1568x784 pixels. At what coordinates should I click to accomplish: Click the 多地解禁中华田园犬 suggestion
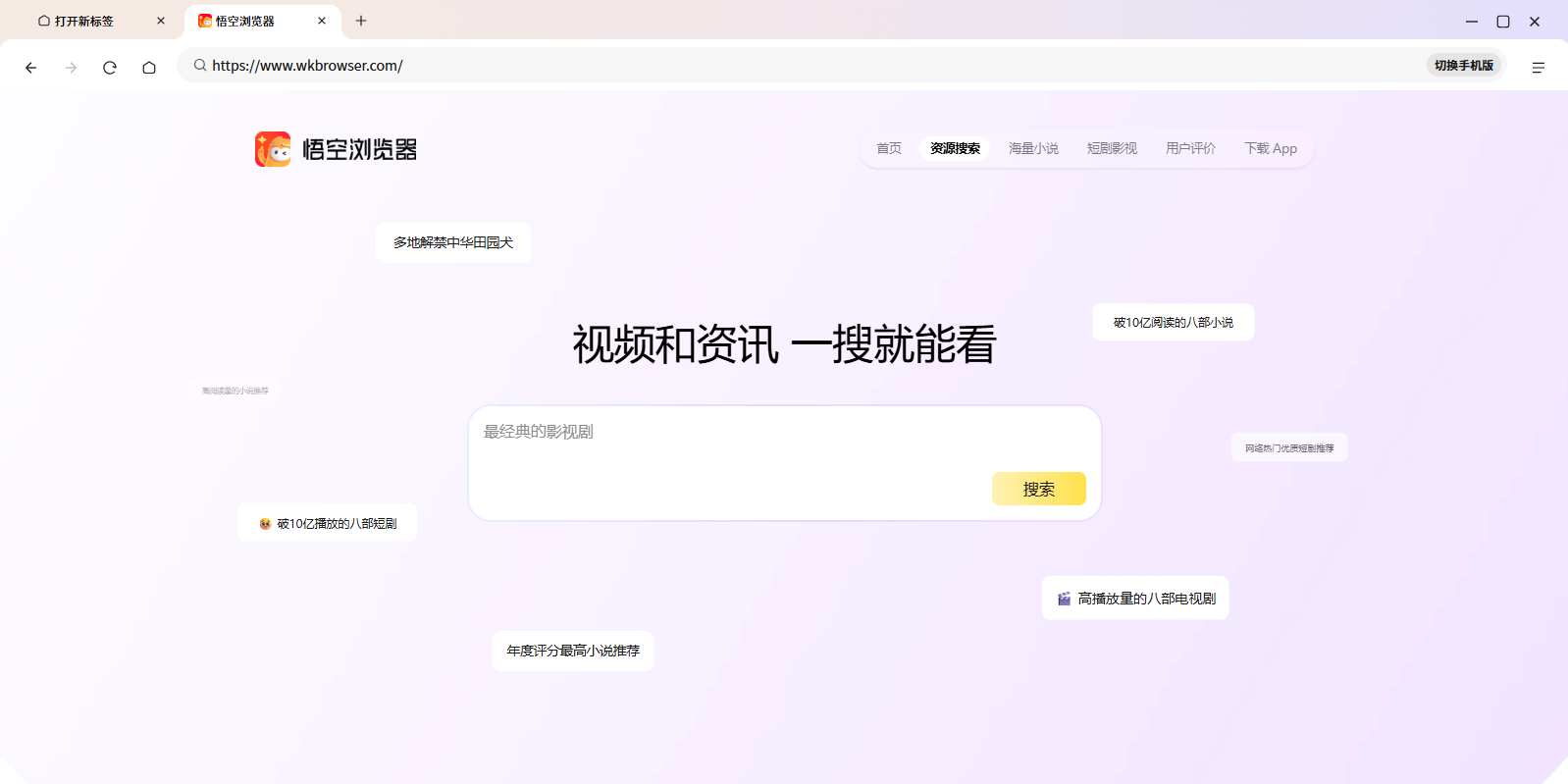coord(453,242)
